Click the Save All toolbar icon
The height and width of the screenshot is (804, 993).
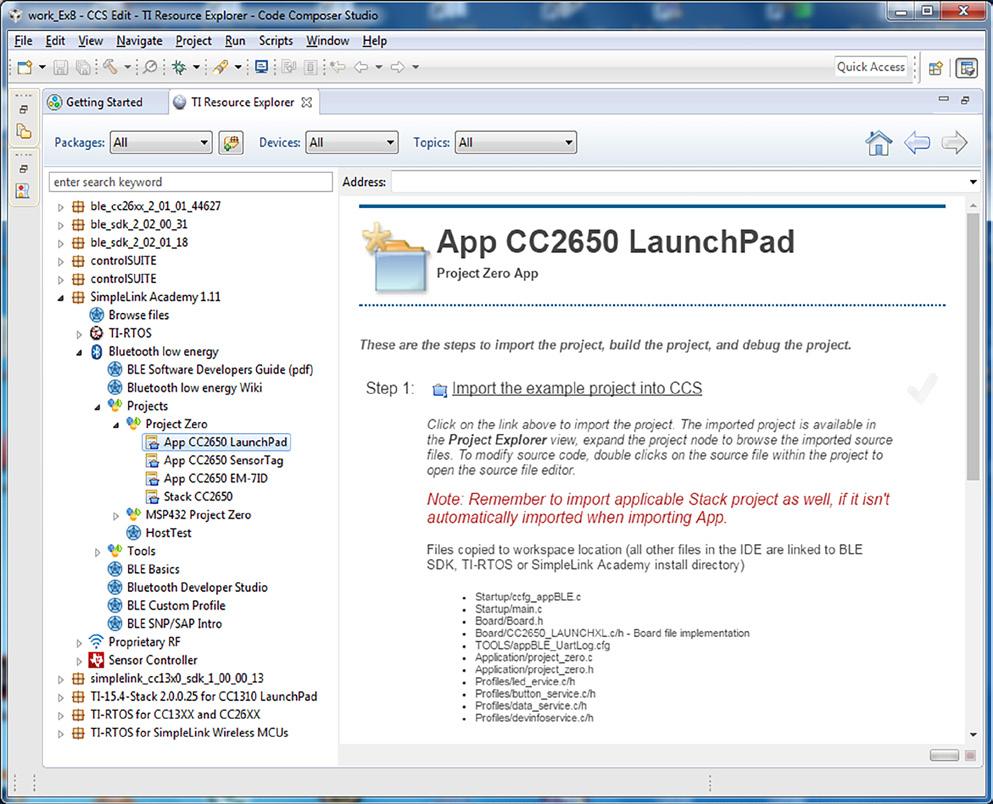point(83,67)
